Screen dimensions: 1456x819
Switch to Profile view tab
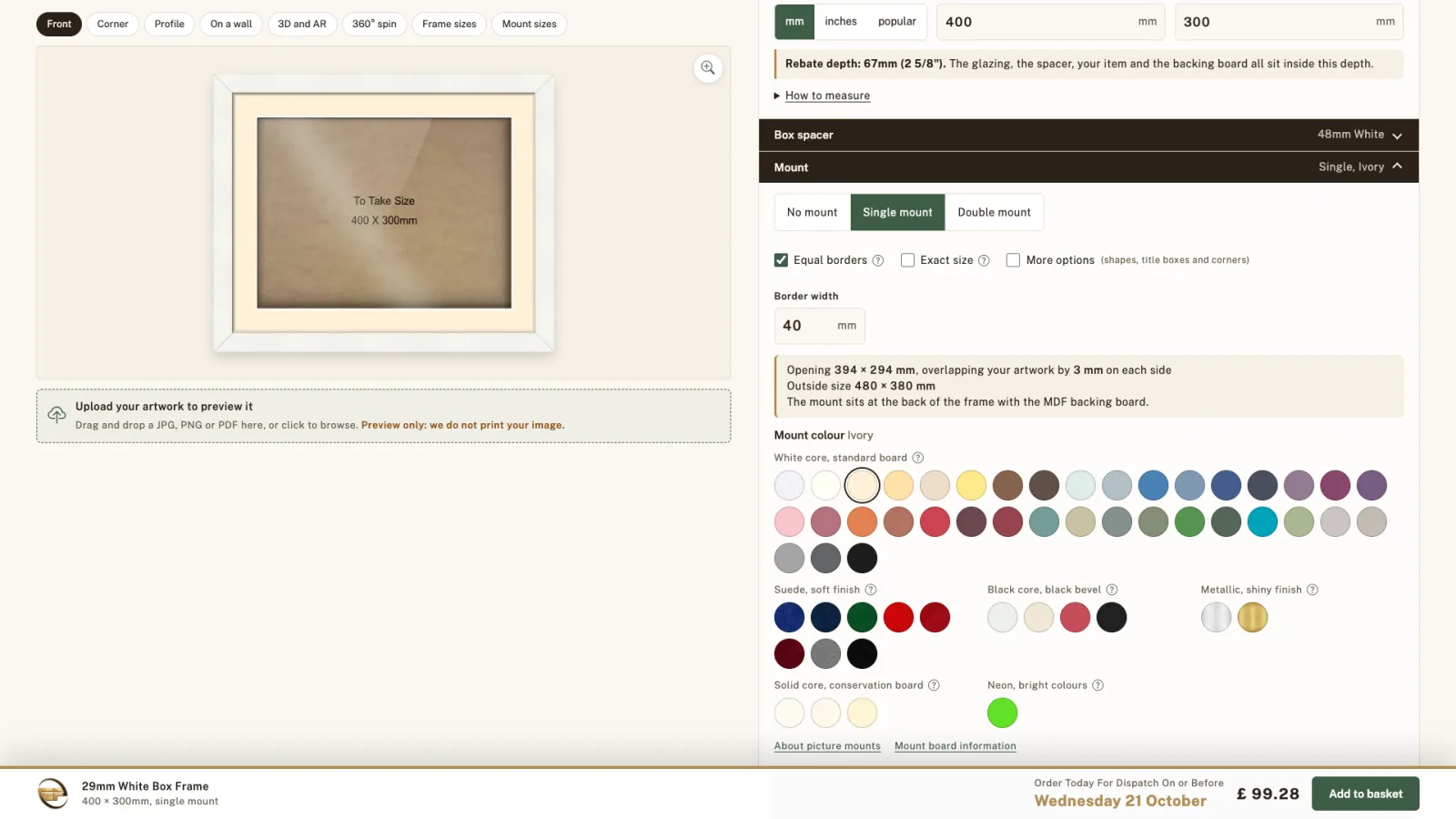tap(169, 24)
